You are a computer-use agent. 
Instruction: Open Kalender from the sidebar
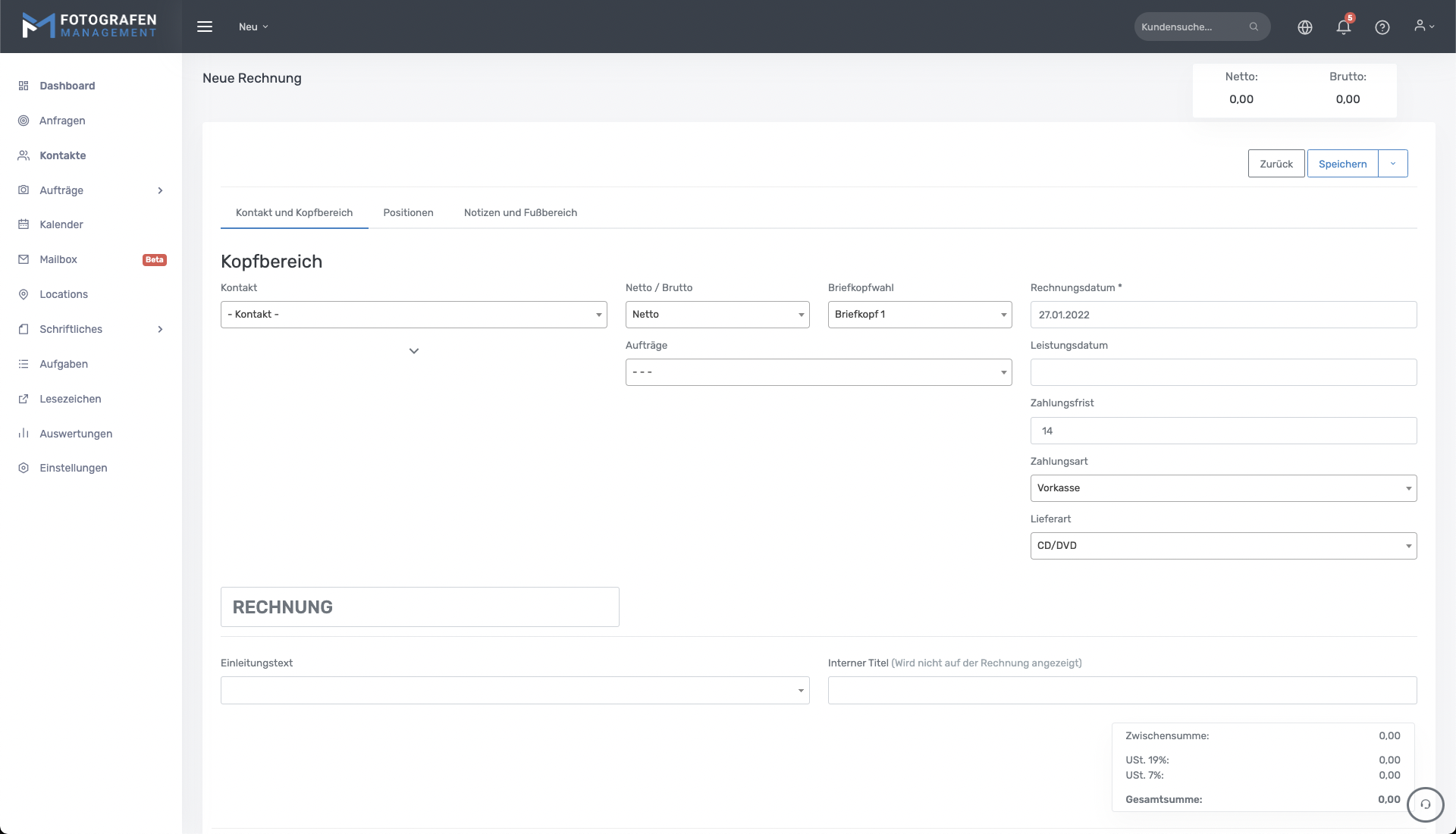pyautogui.click(x=61, y=224)
